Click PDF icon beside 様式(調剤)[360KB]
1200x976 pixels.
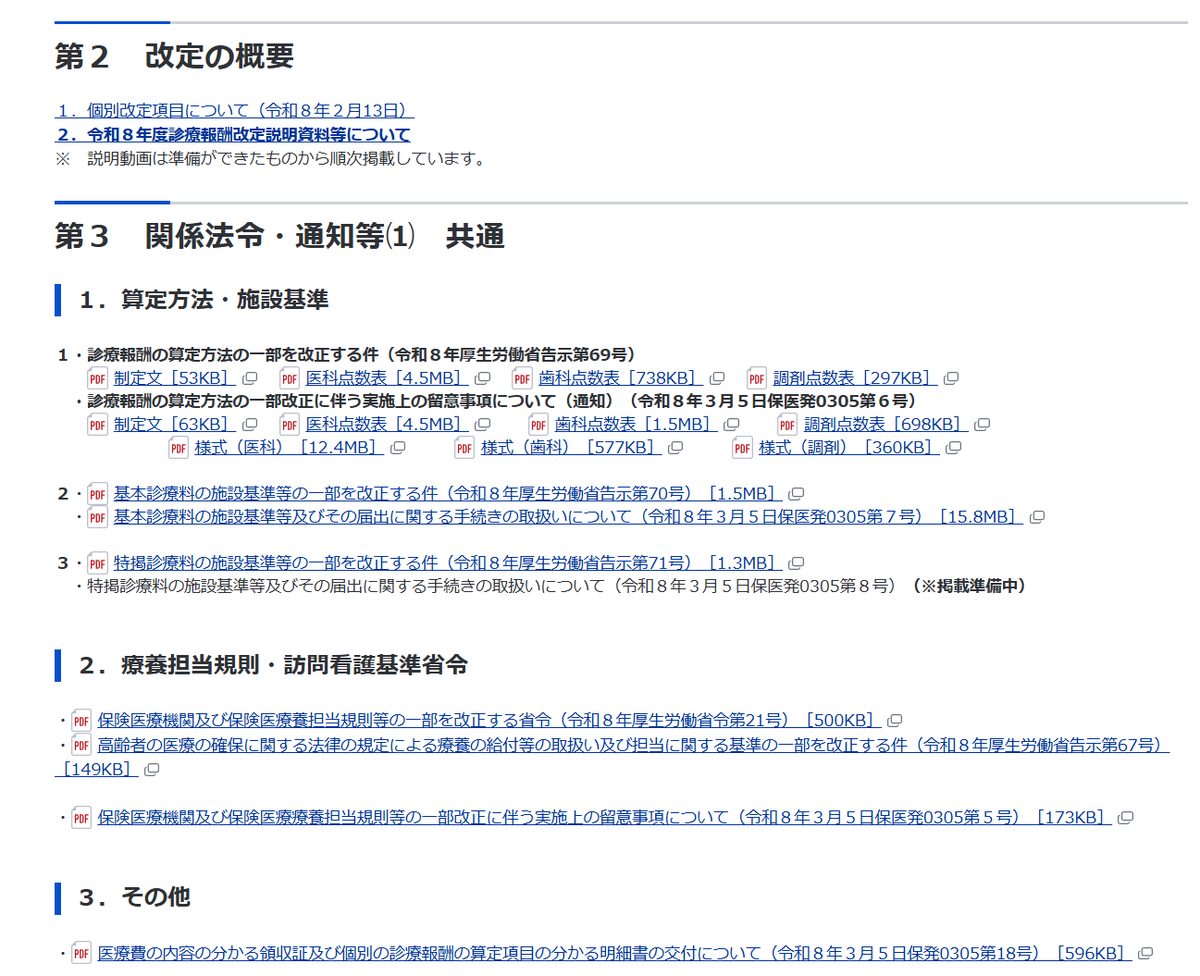pyautogui.click(x=742, y=448)
